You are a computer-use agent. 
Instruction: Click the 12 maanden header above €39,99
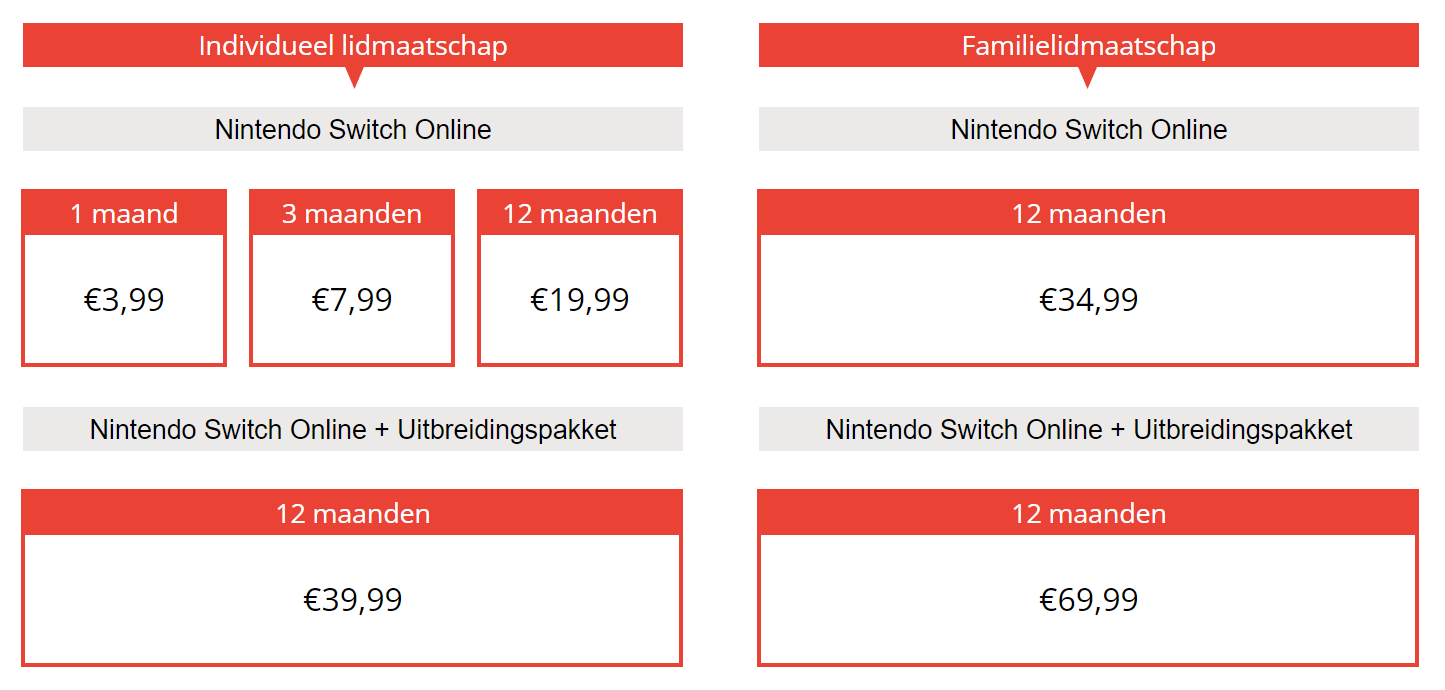coord(352,513)
